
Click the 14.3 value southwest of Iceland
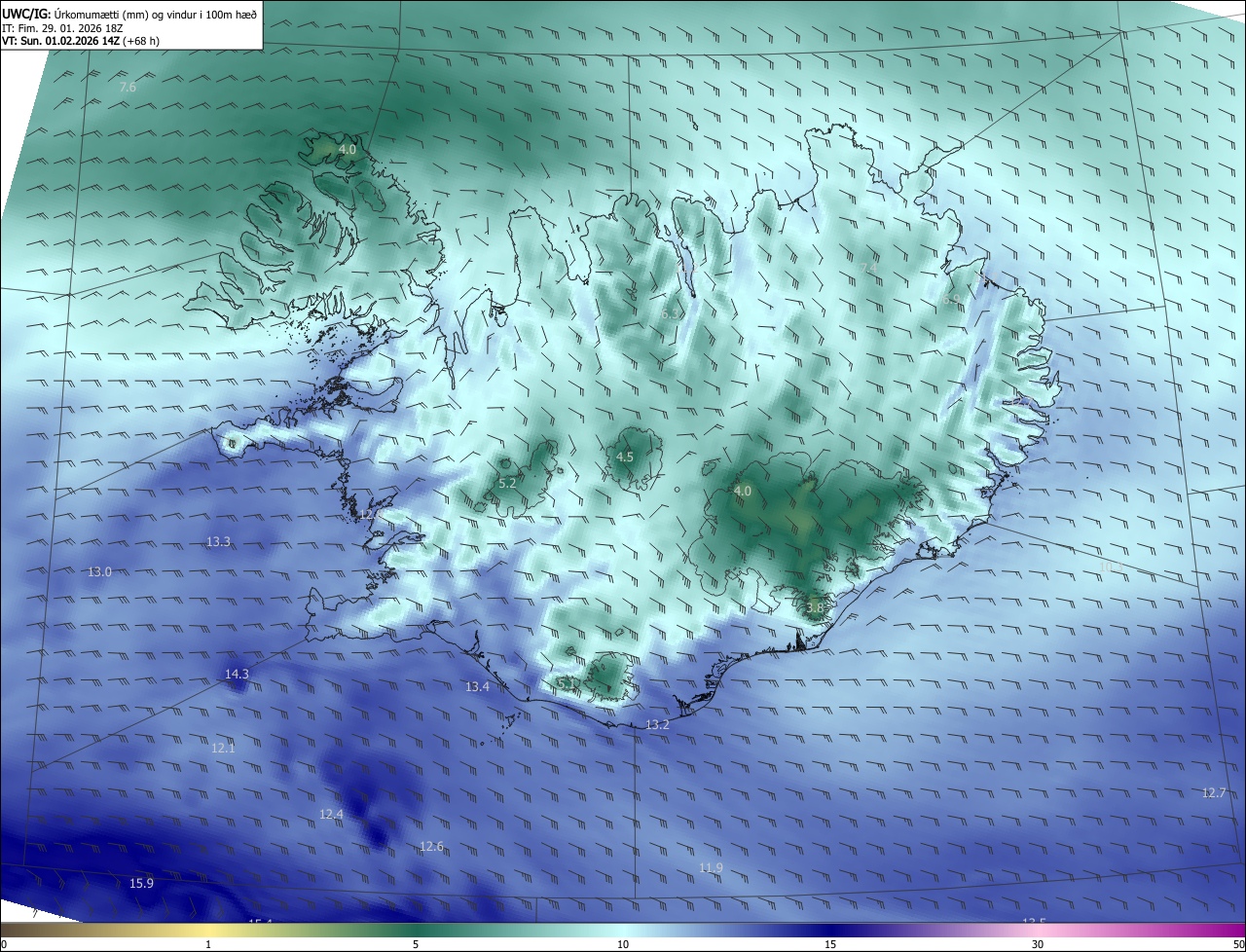click(237, 675)
